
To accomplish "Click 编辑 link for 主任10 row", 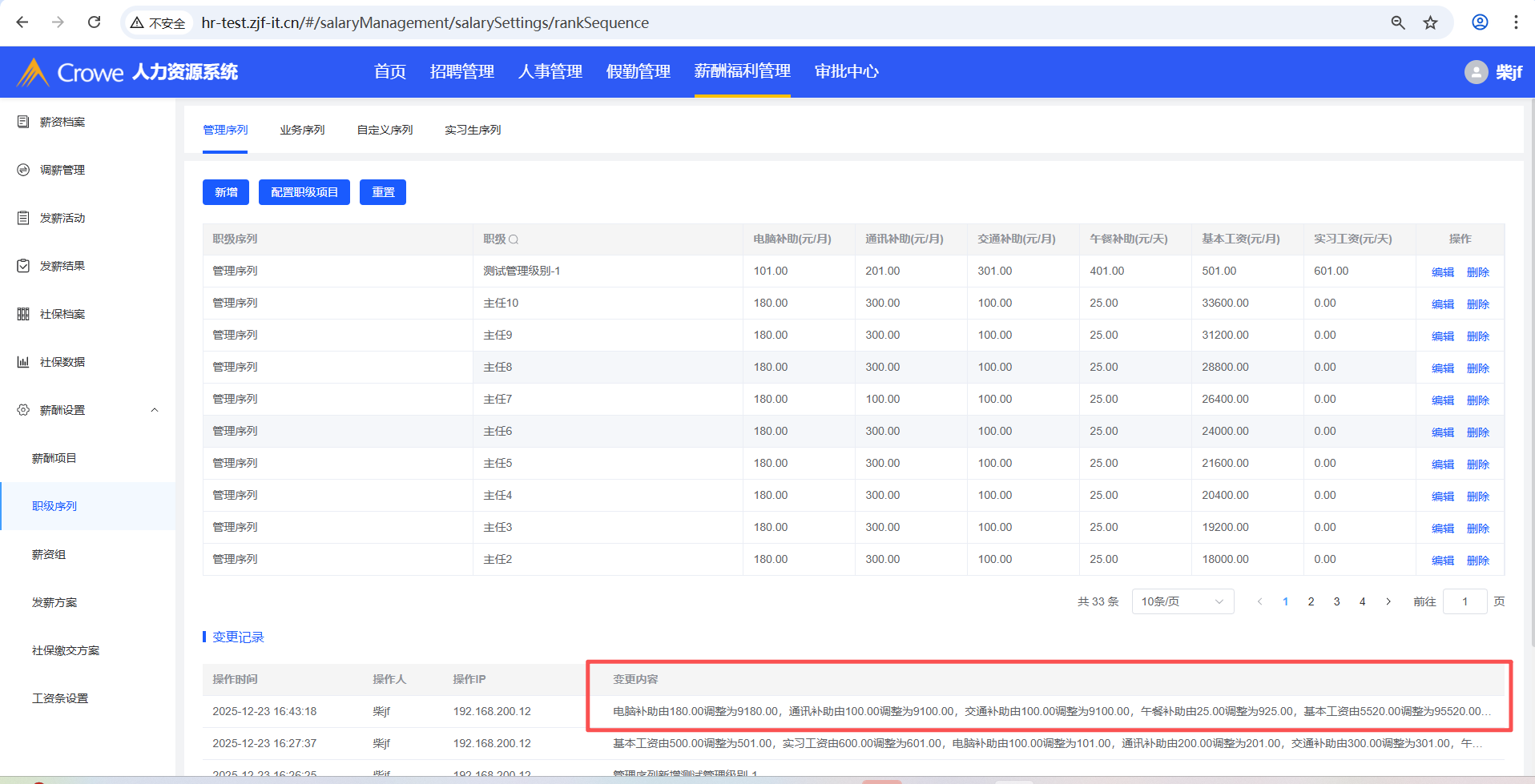I will coord(1442,304).
